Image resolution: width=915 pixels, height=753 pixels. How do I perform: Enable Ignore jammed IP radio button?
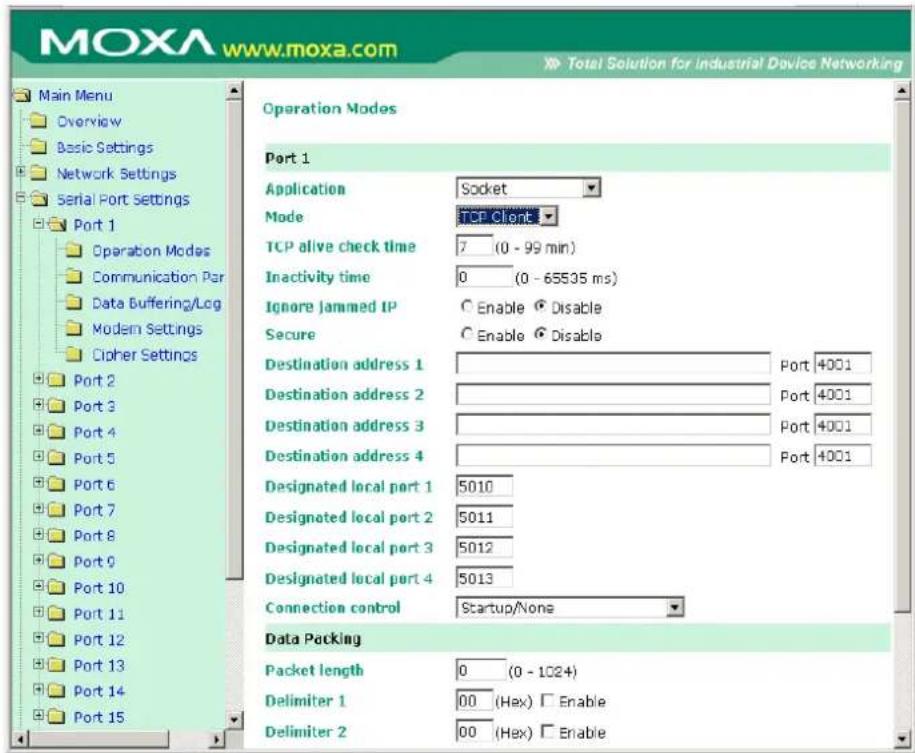[x=466, y=306]
